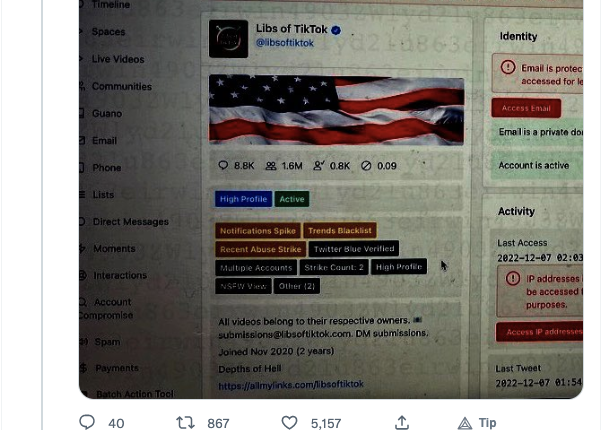Click the @libsoftiktok handle link
Viewport: 602px width, 430px height.
(x=284, y=43)
